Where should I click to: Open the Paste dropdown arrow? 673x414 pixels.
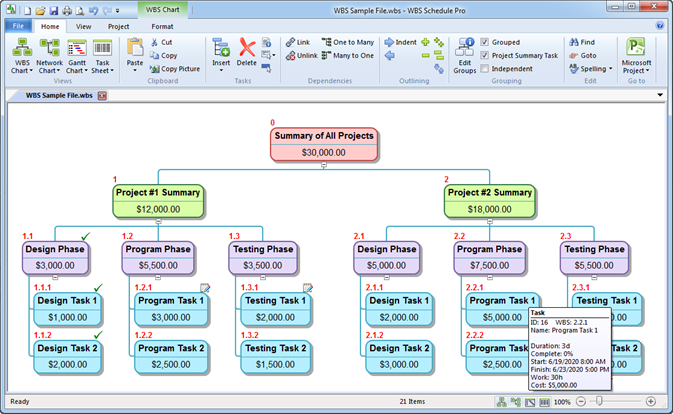click(135, 70)
